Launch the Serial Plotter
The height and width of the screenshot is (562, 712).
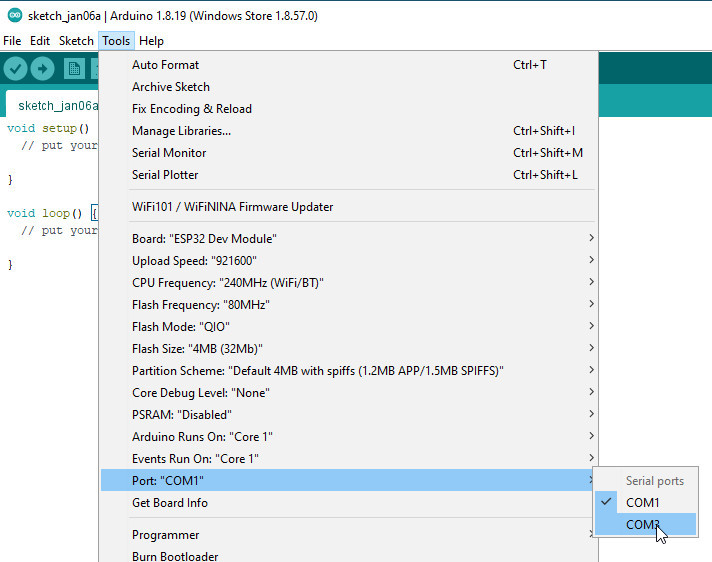click(x=348, y=175)
